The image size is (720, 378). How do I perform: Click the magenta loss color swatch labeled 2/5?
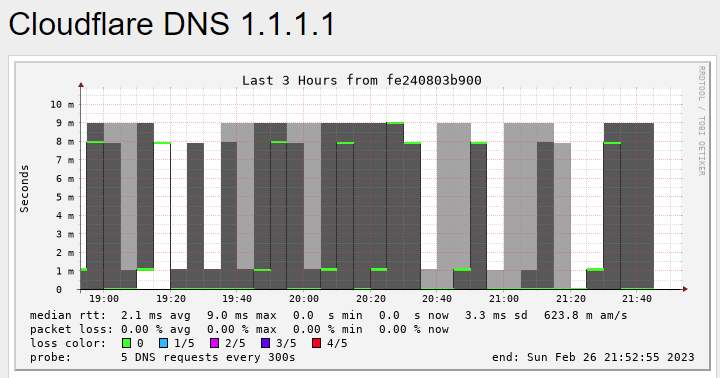click(x=214, y=343)
